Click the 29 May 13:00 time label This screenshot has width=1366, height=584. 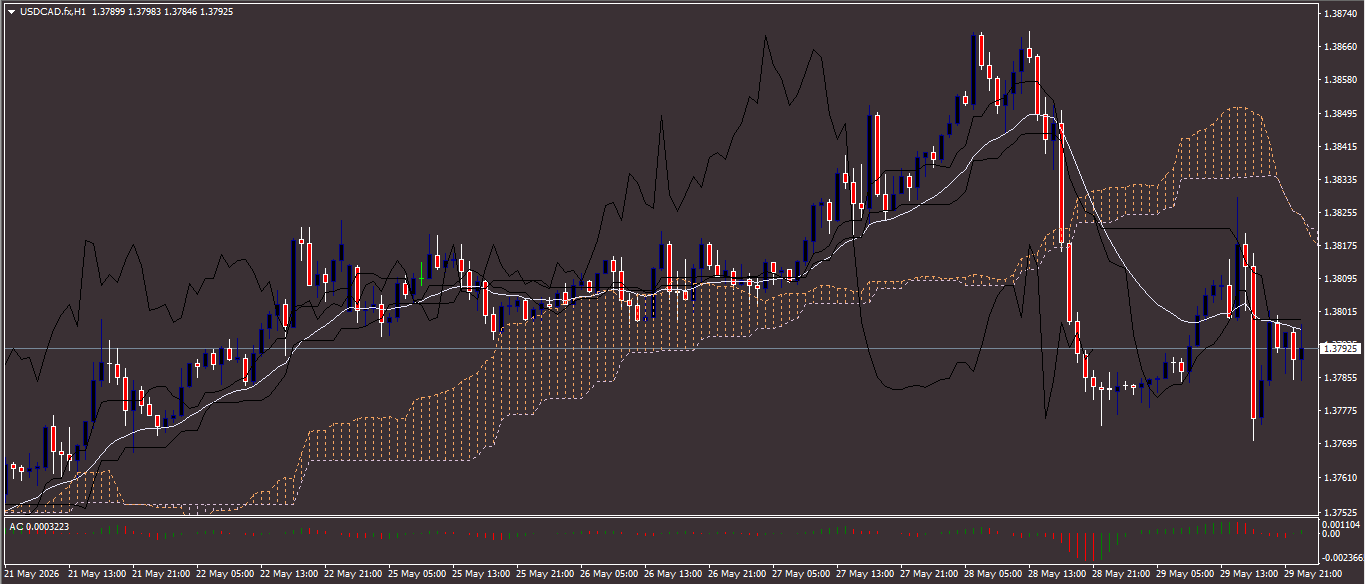coord(1249,575)
